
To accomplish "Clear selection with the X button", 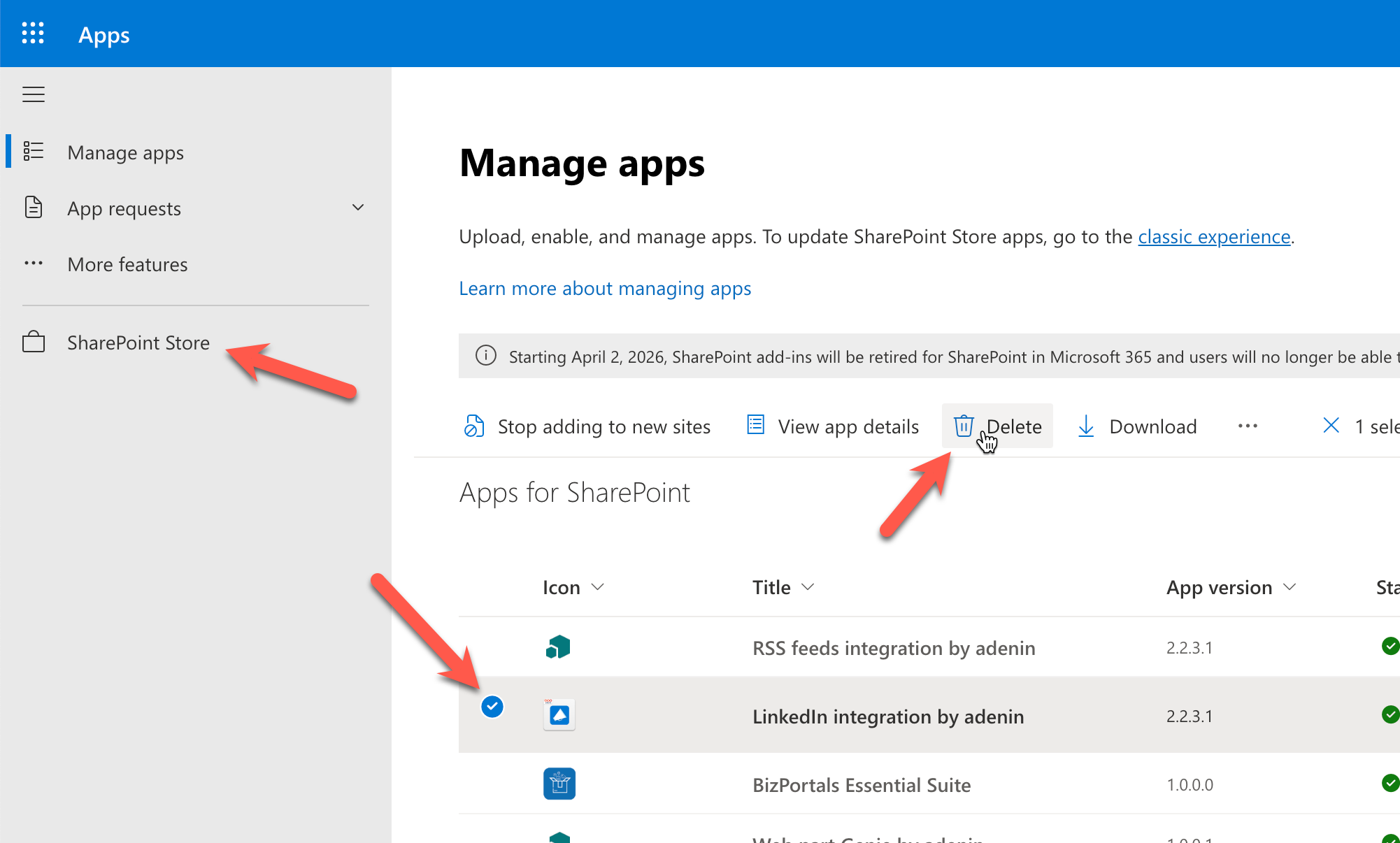I will click(1331, 425).
